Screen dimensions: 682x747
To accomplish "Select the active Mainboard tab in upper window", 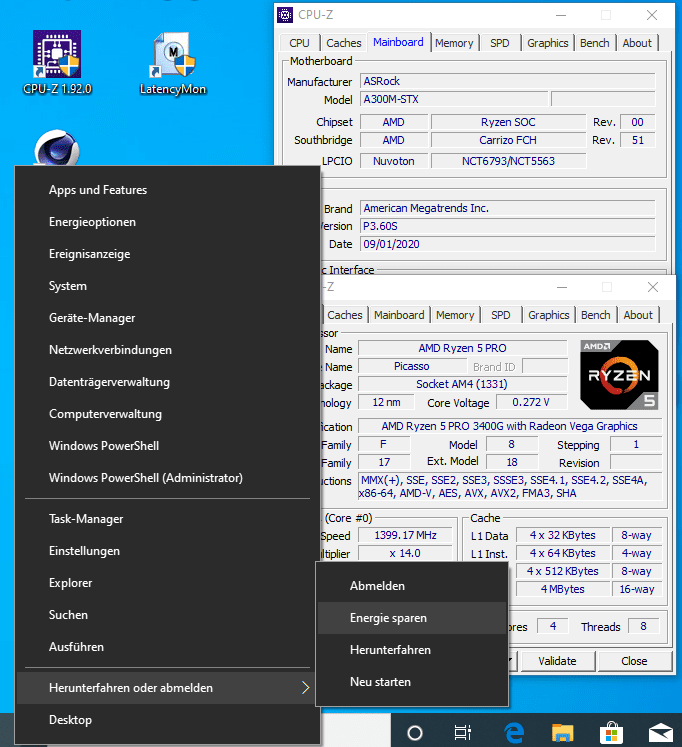I will tap(398, 42).
